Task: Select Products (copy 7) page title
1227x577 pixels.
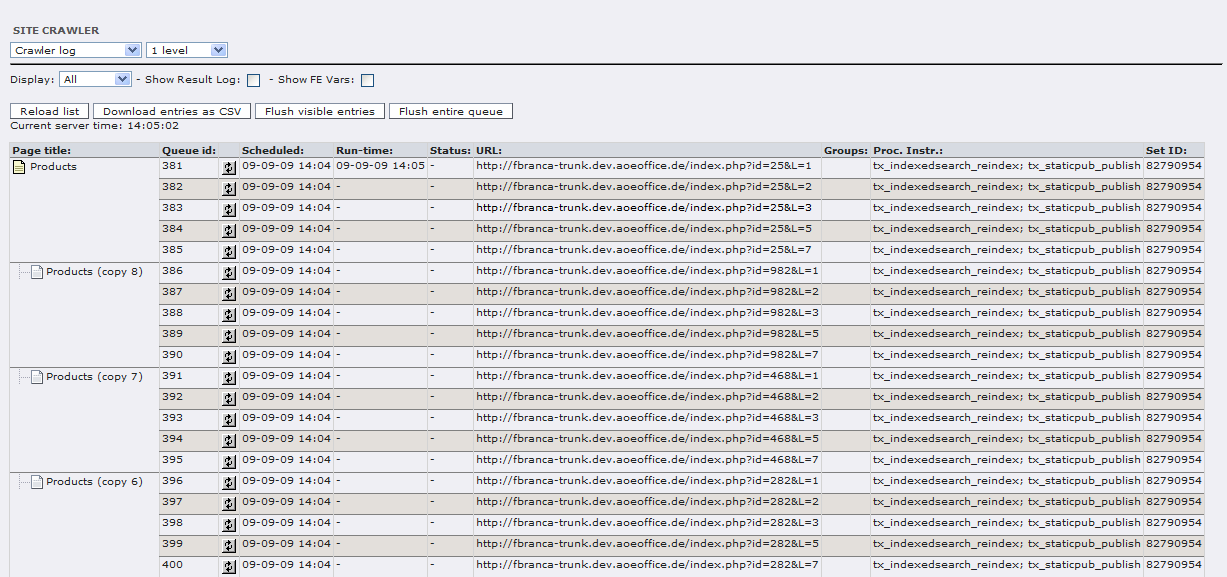Action: point(94,377)
